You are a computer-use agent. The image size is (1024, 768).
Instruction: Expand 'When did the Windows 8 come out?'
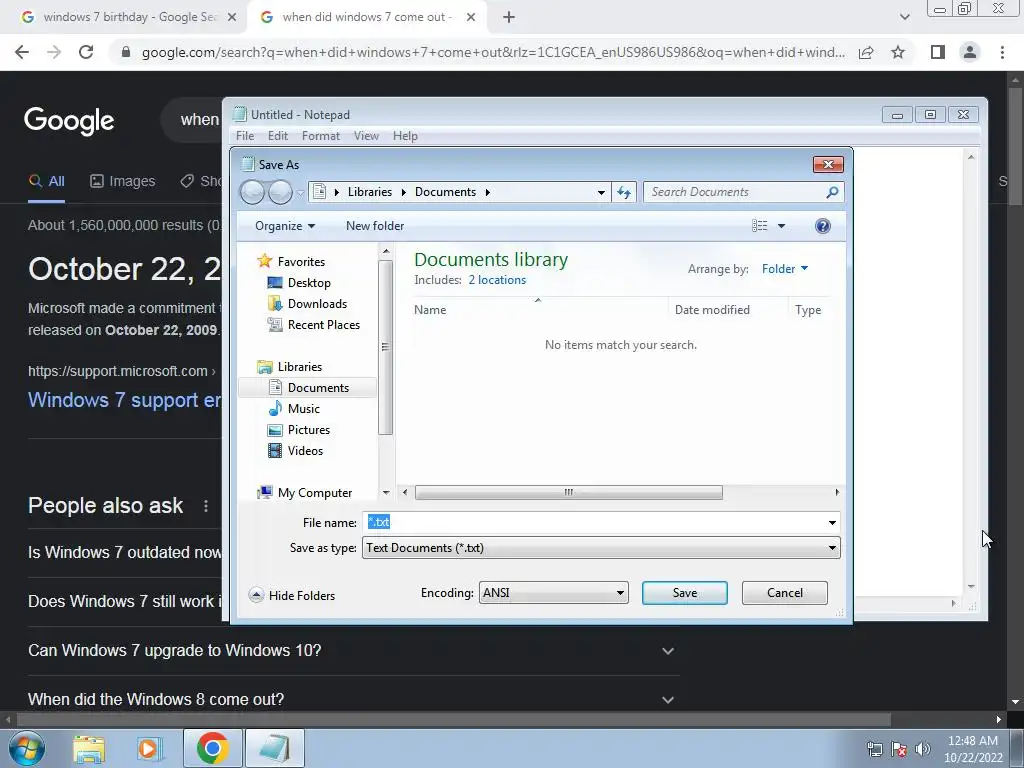click(667, 699)
